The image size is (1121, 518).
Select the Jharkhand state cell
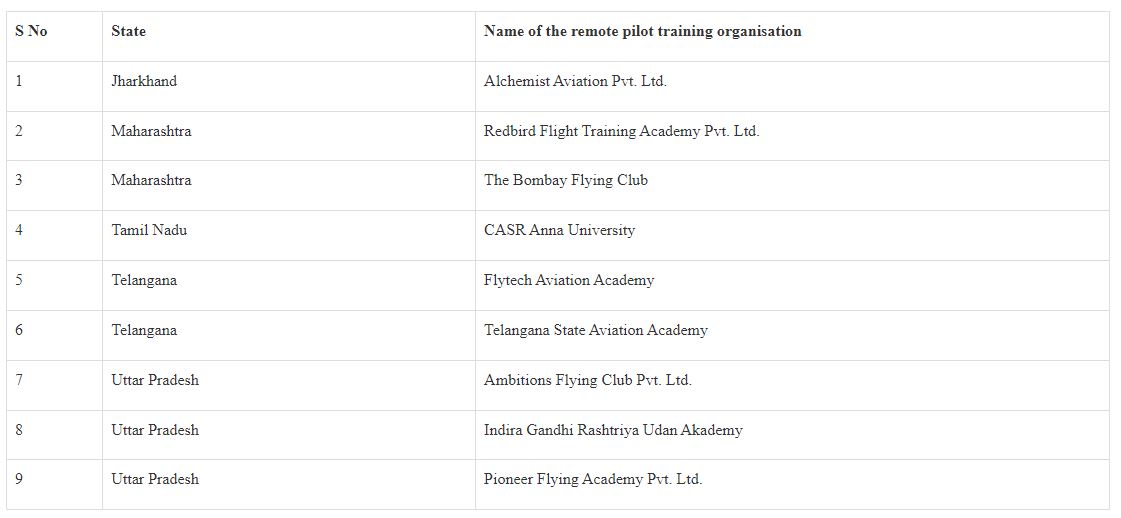[144, 81]
